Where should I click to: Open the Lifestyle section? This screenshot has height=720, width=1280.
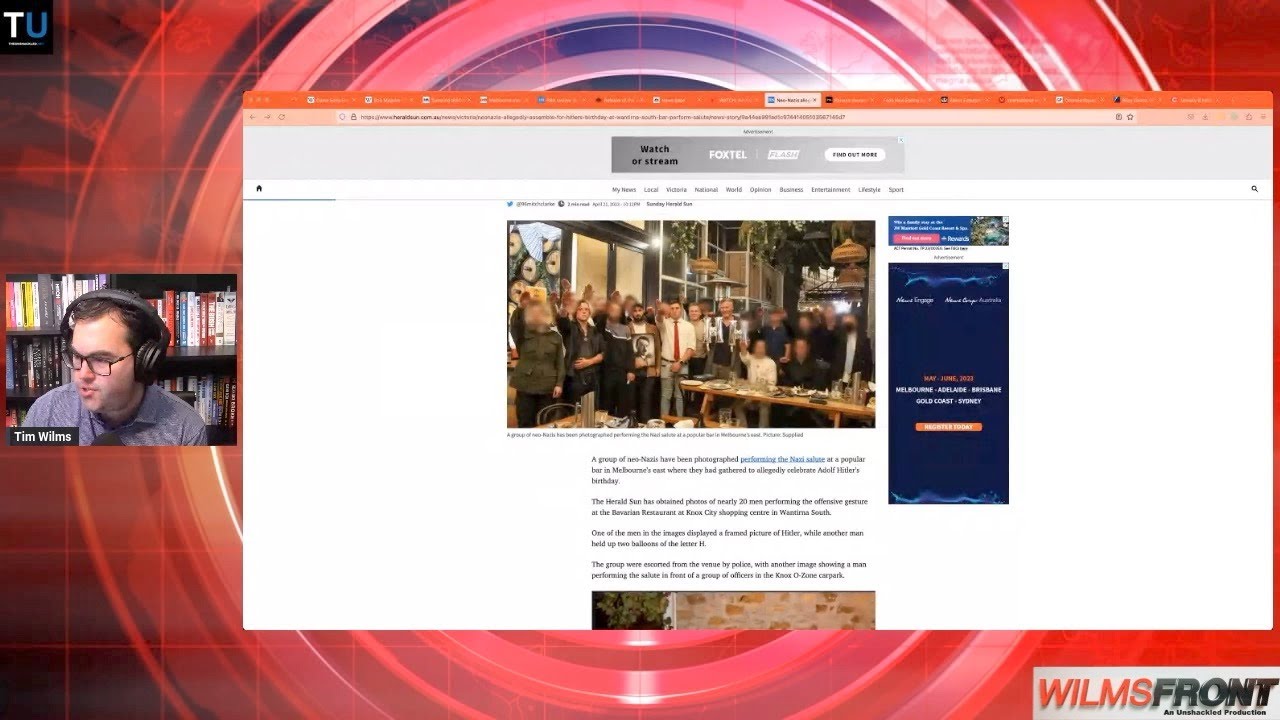[x=869, y=189]
